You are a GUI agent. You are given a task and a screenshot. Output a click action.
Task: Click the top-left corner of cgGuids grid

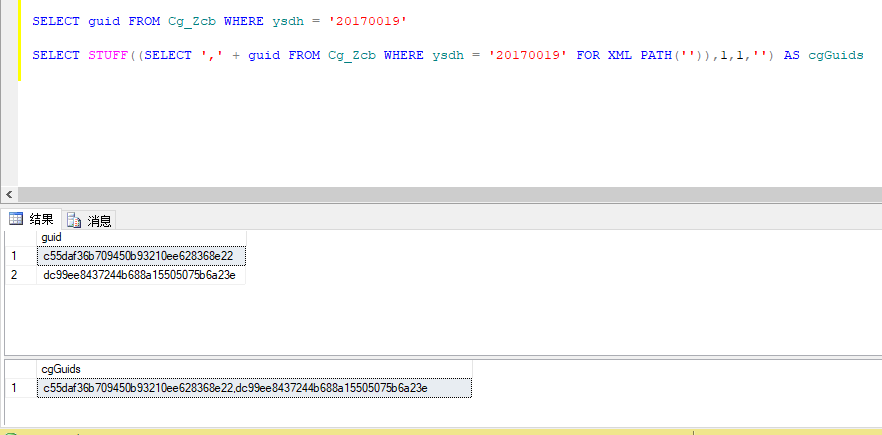pyautogui.click(x=21, y=369)
